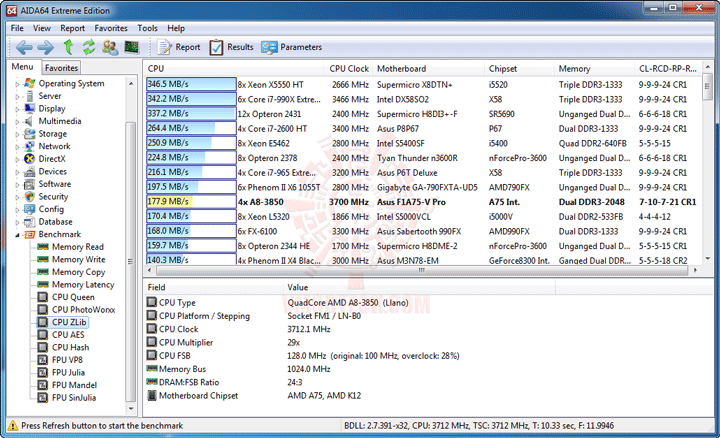The height and width of the screenshot is (438, 720).
Task: Select the 6x FX-6100 result row
Action: pos(422,231)
